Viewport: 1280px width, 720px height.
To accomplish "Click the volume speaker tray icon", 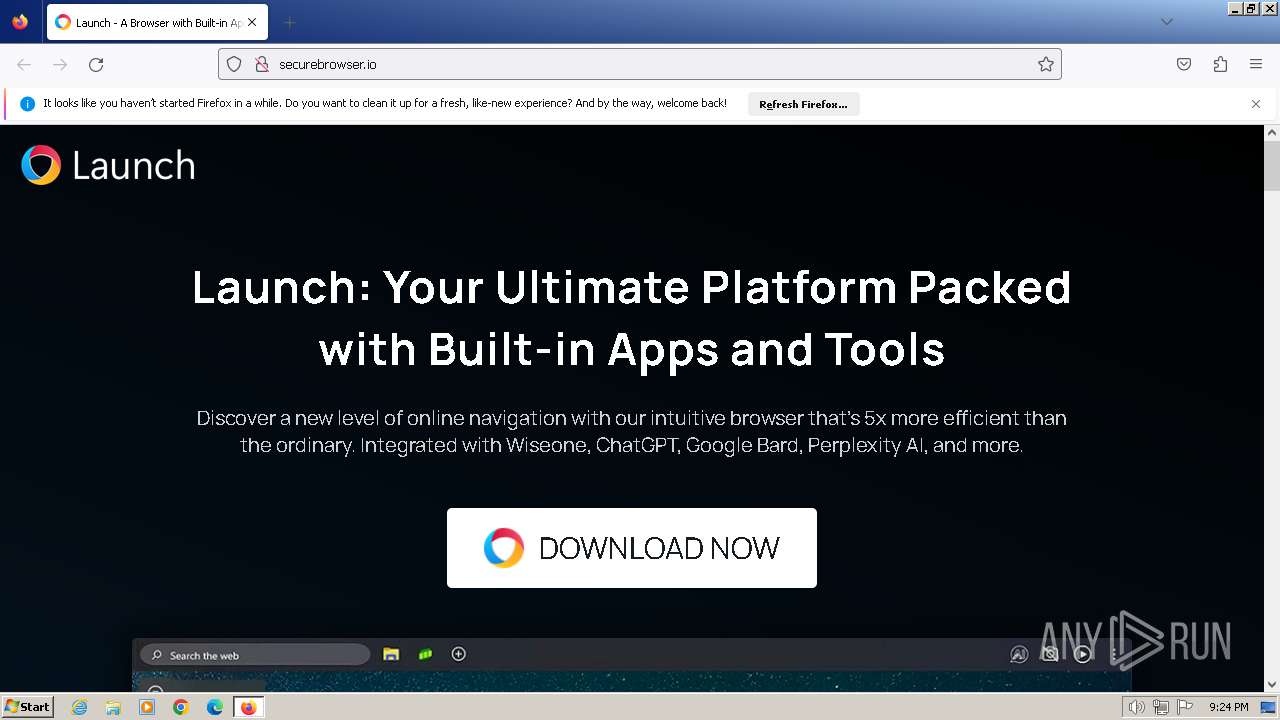I will [x=1137, y=707].
